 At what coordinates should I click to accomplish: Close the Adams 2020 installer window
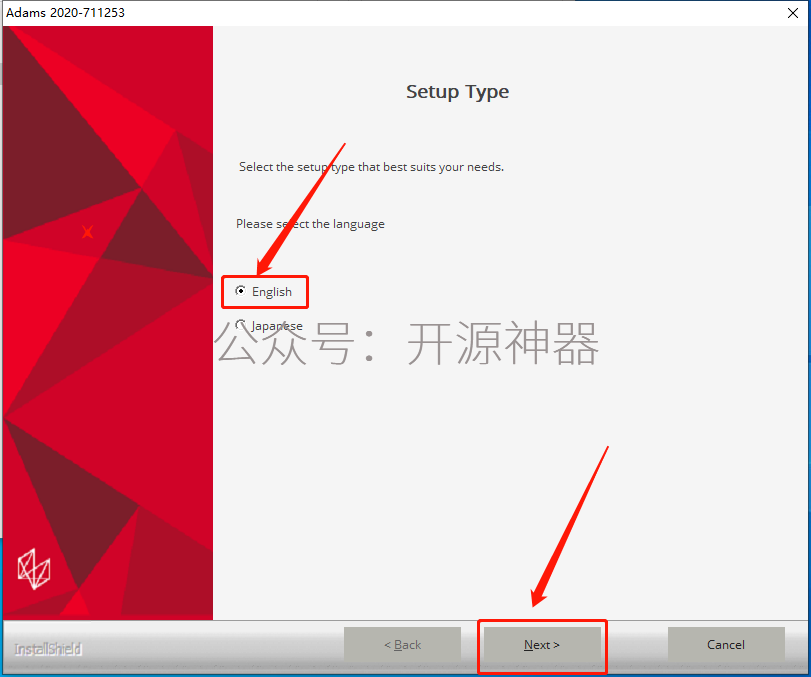tap(792, 13)
